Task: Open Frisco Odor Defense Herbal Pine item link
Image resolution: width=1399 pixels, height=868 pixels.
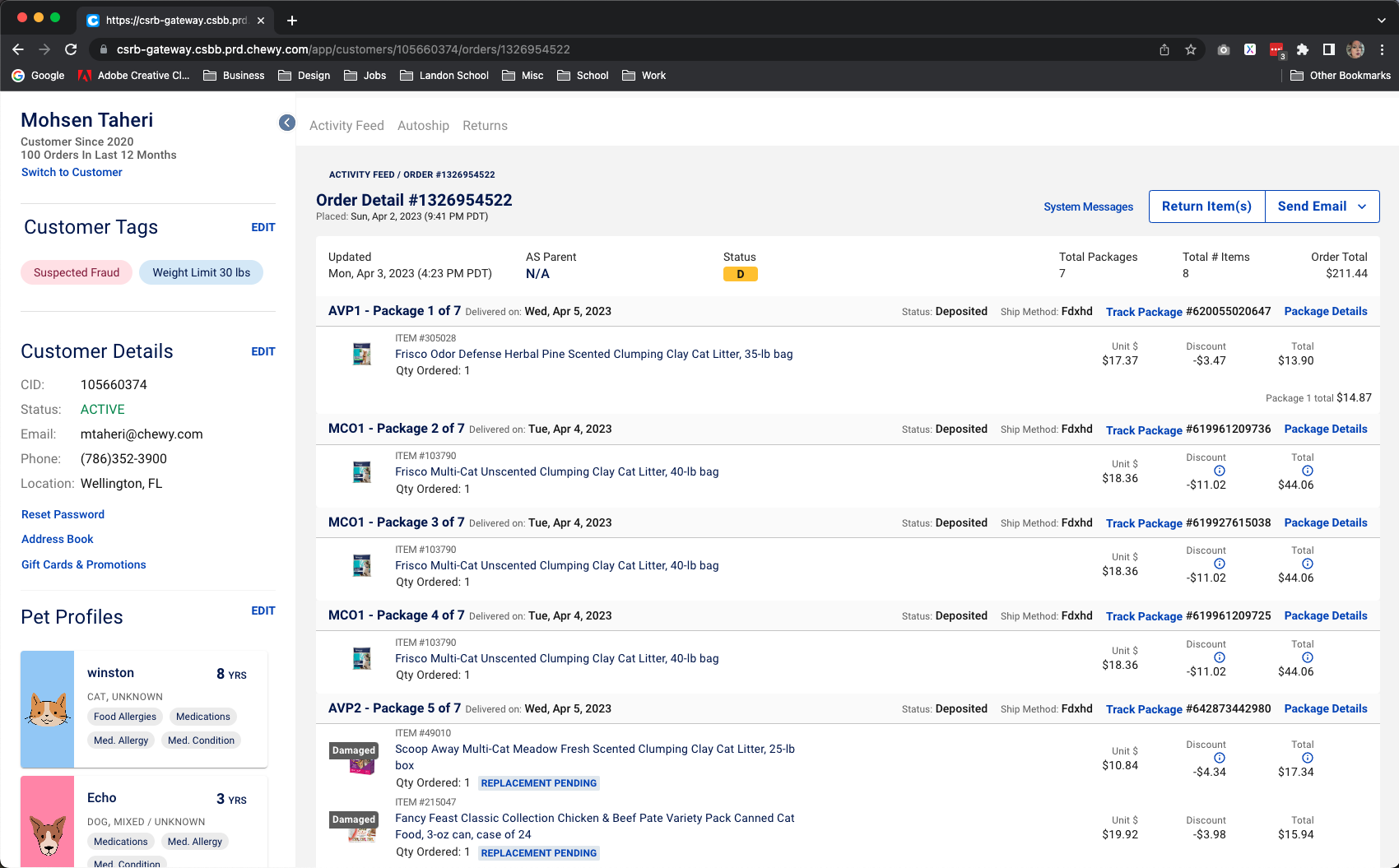Action: (594, 354)
